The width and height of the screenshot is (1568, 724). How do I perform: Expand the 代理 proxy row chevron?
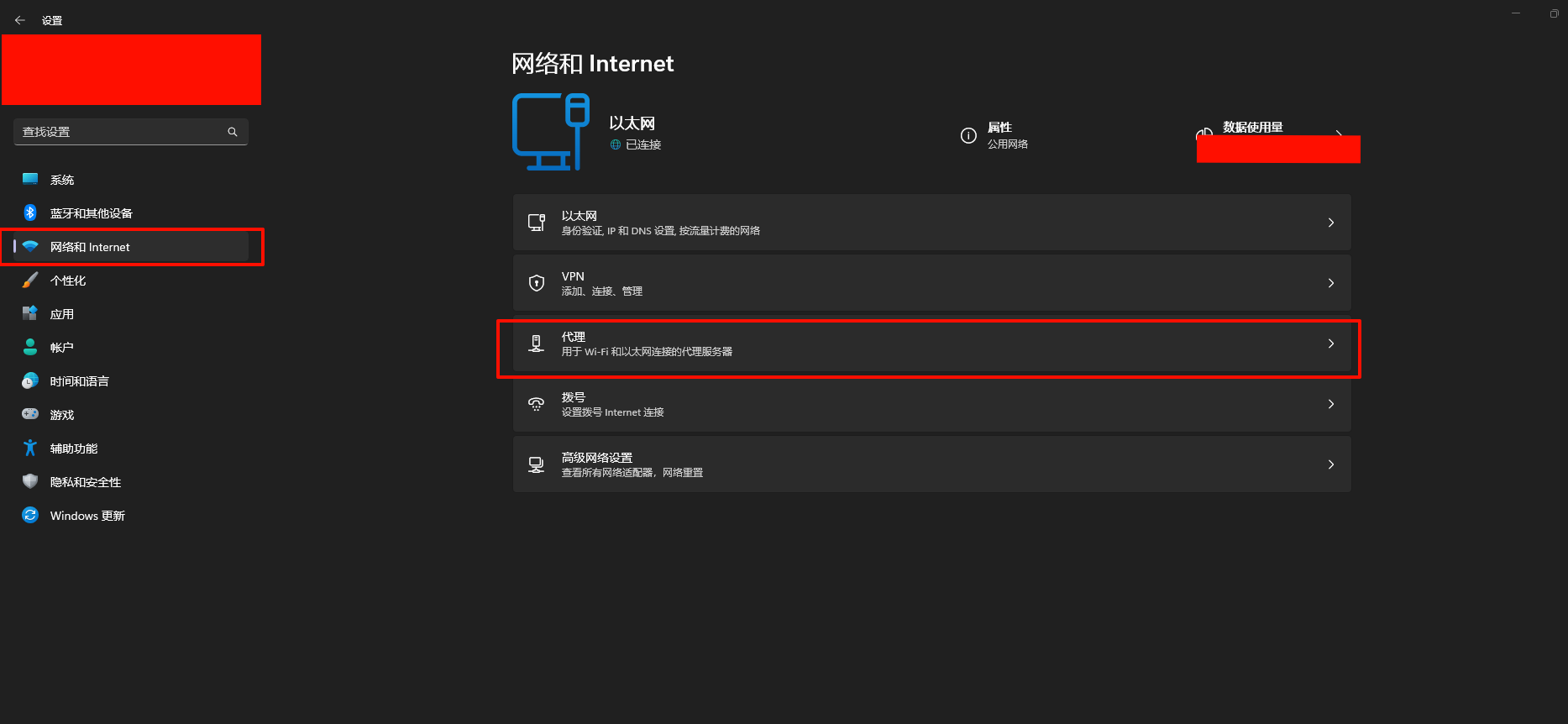coord(1330,344)
